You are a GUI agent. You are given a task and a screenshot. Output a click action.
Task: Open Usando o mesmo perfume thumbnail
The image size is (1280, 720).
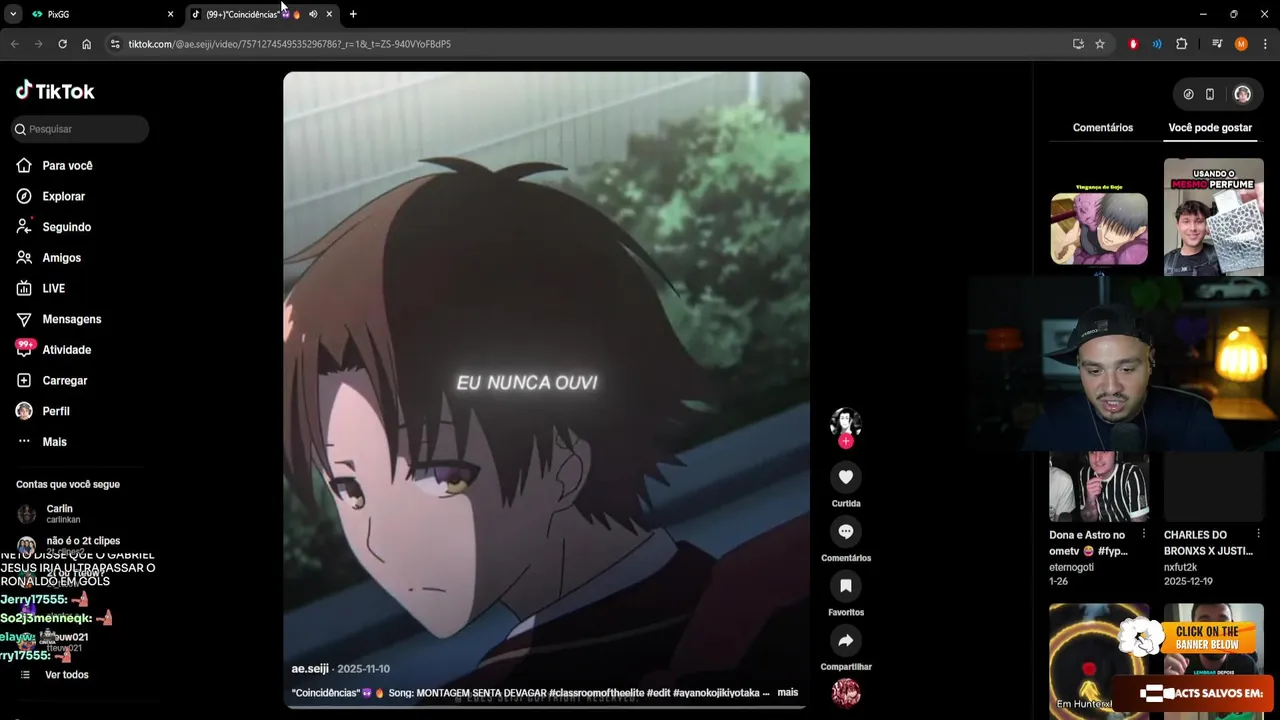[x=1213, y=216]
